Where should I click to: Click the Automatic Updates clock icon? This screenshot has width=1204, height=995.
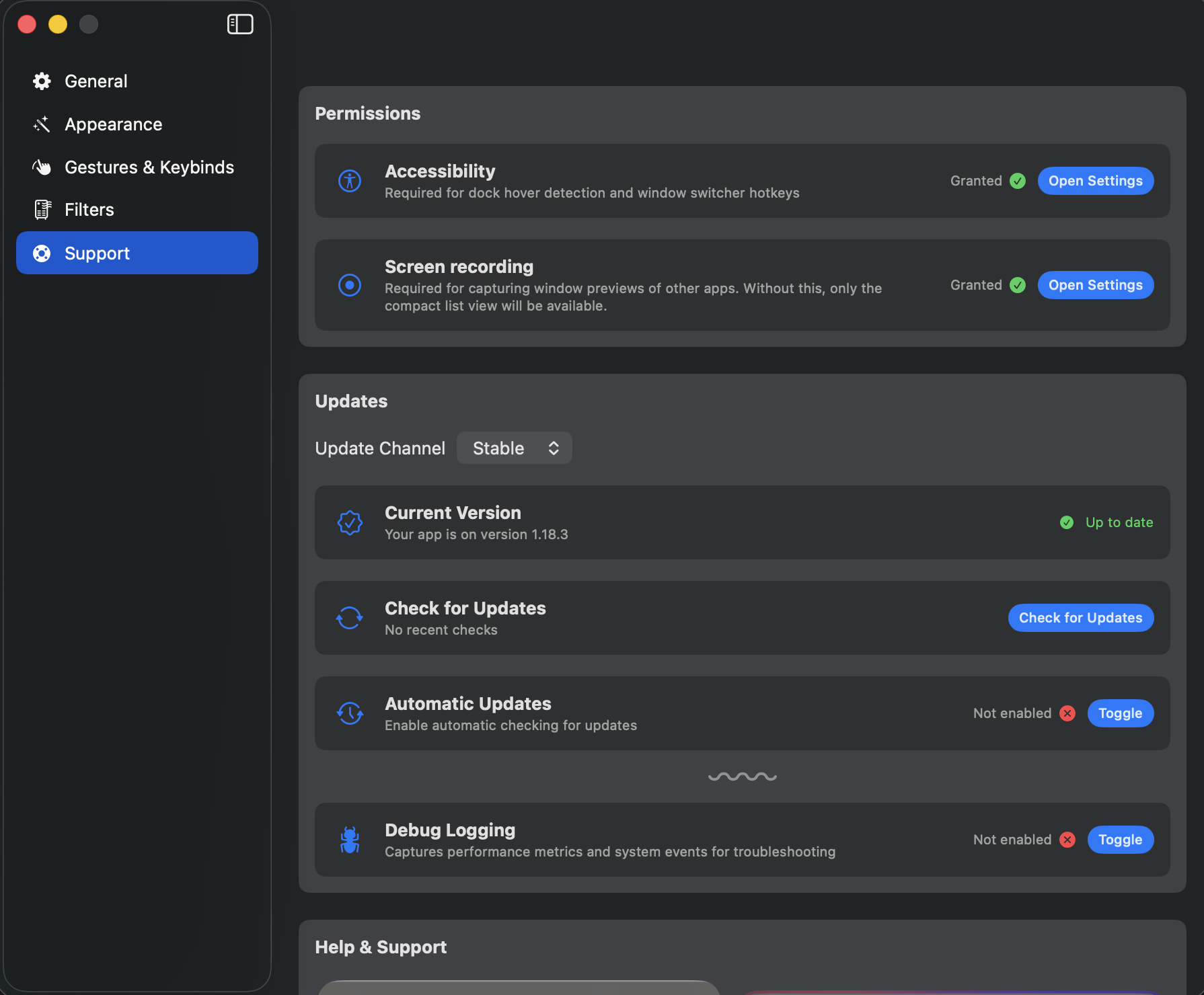[x=350, y=713]
